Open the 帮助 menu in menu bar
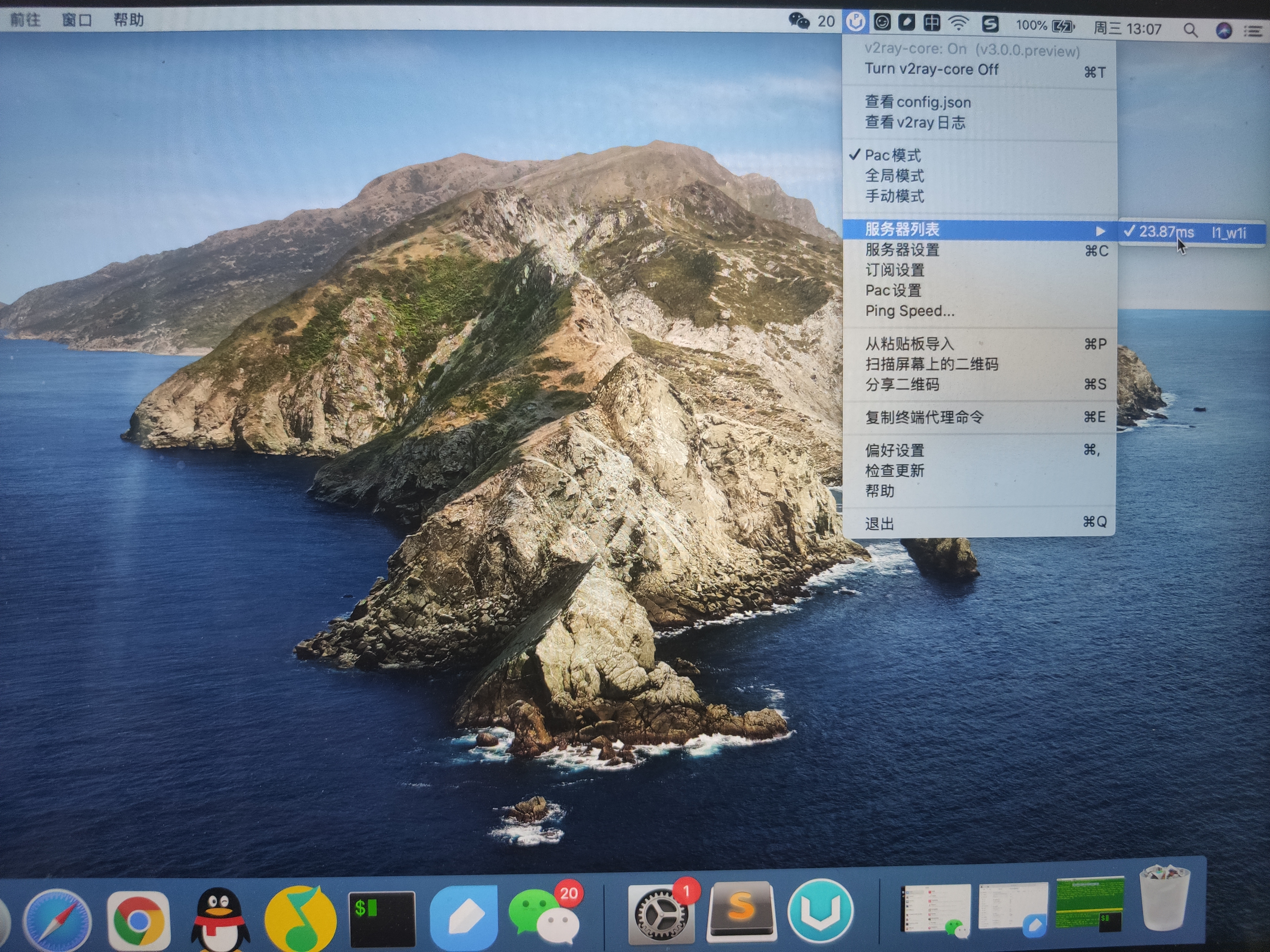The image size is (1270, 952). tap(128, 20)
